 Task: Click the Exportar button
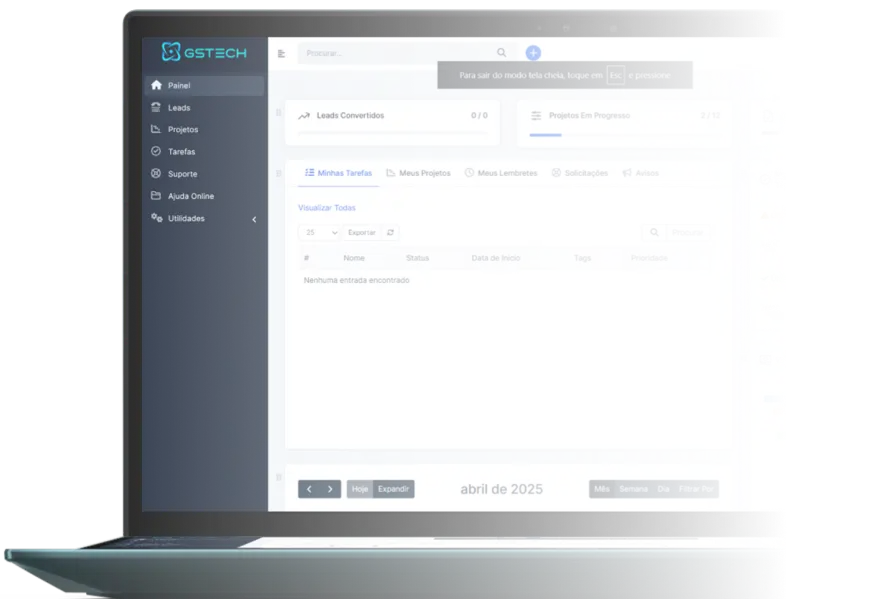pyautogui.click(x=362, y=232)
